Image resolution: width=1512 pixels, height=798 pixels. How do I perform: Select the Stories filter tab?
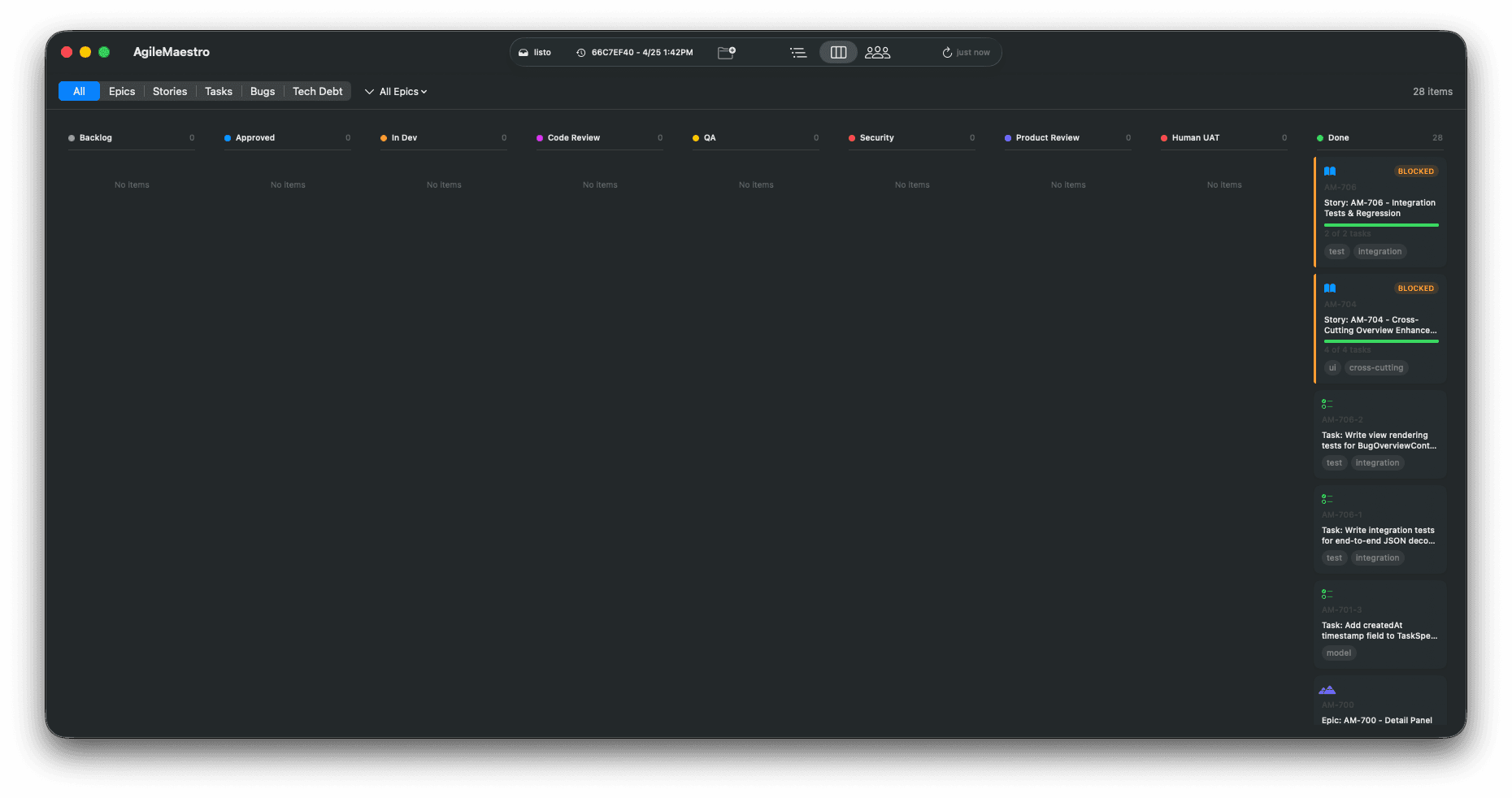170,91
